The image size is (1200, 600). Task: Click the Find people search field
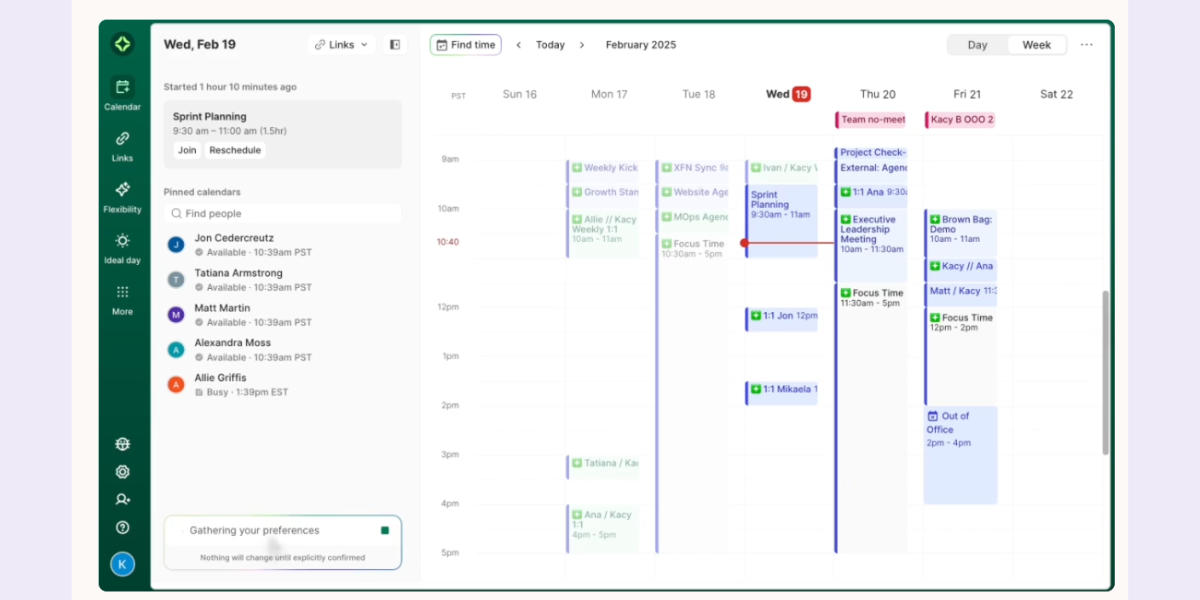(282, 213)
